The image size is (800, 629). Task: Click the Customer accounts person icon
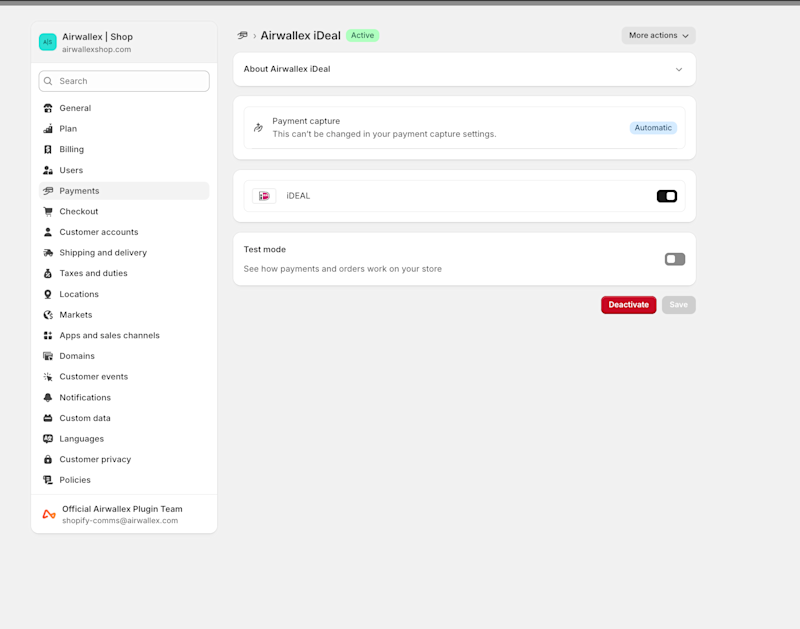click(x=48, y=232)
